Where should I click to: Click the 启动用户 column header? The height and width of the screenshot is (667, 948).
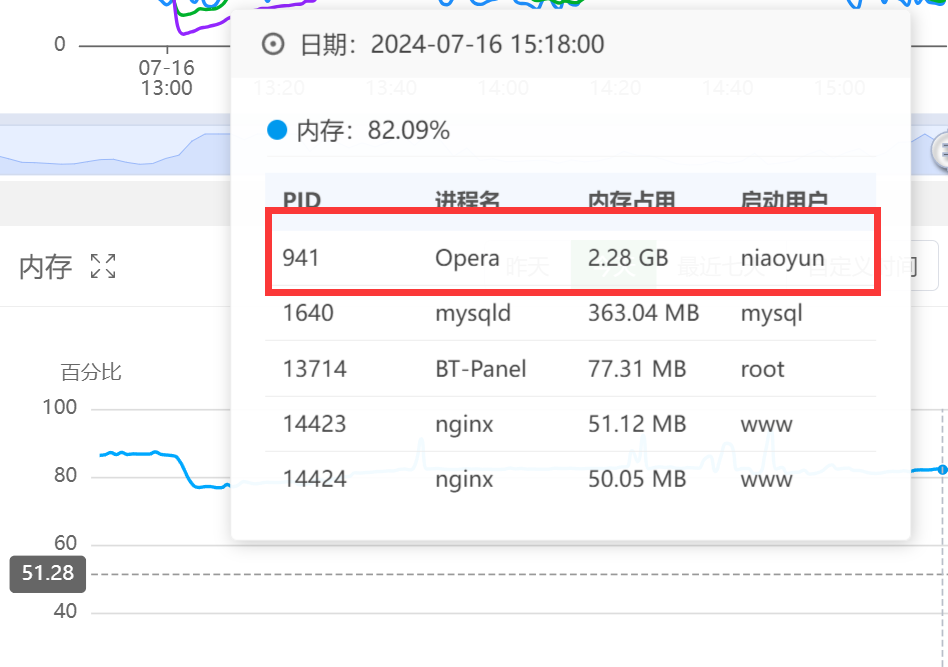pyautogui.click(x=784, y=200)
